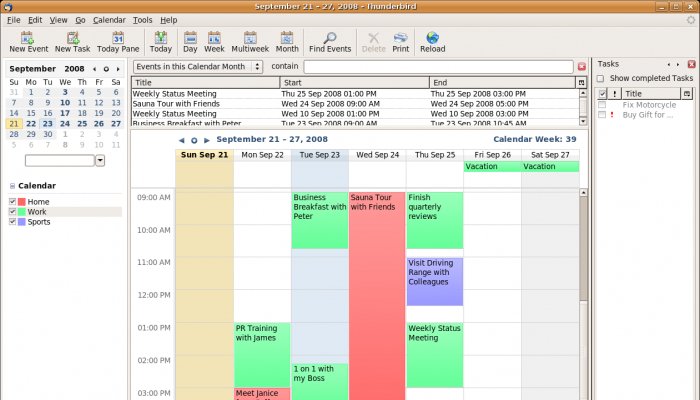Open Events in this Calendar Month dropdown
Viewport: 700px width, 400px height.
[x=198, y=67]
